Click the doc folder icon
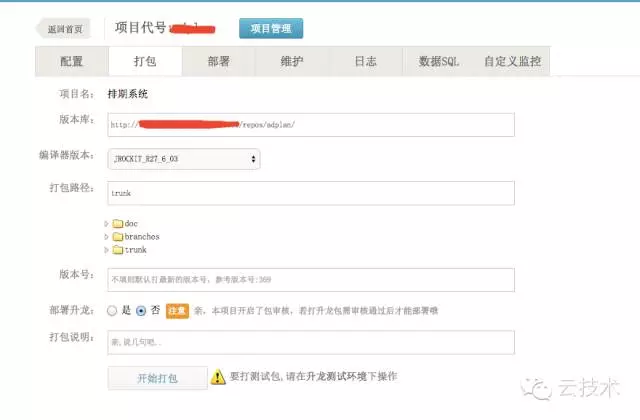 tap(117, 223)
